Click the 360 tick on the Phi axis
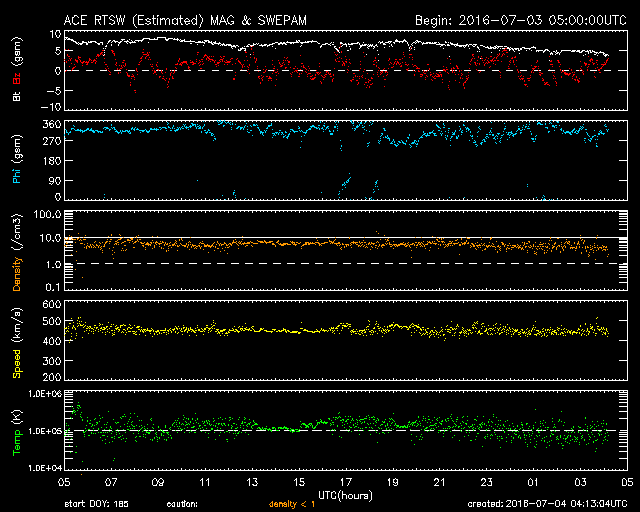 pos(51,124)
